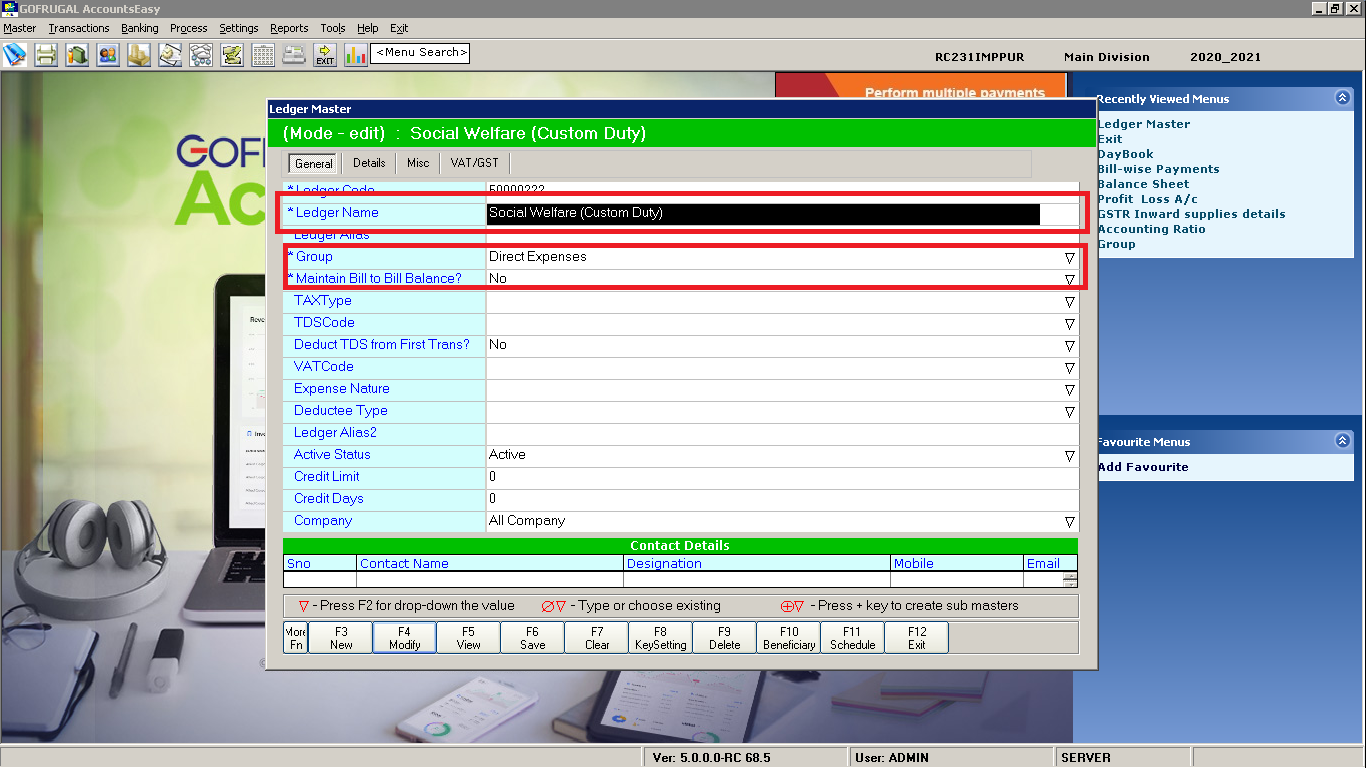Click the F12 Exit button

pos(916,638)
